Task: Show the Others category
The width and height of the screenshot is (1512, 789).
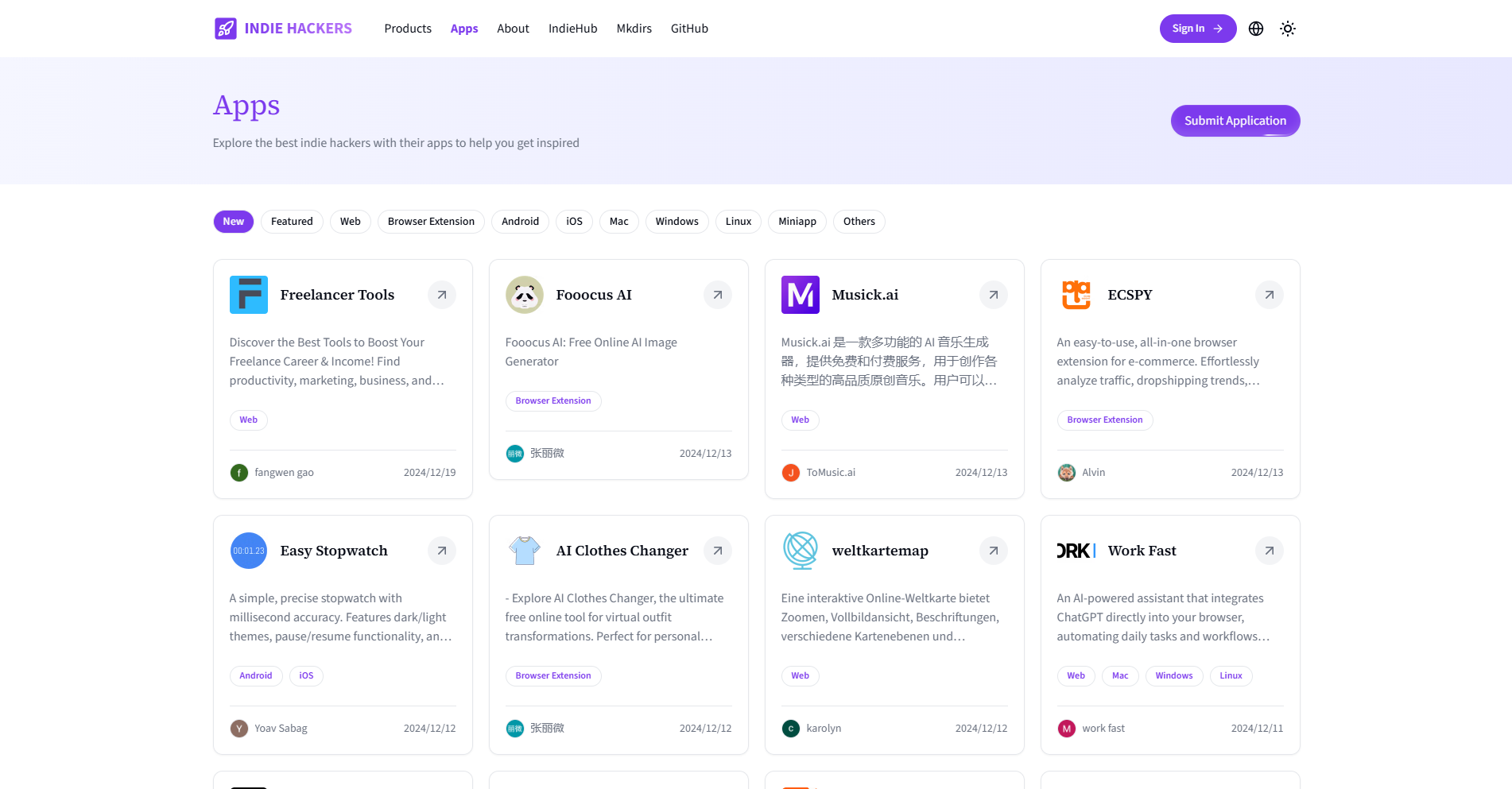Action: point(859,222)
